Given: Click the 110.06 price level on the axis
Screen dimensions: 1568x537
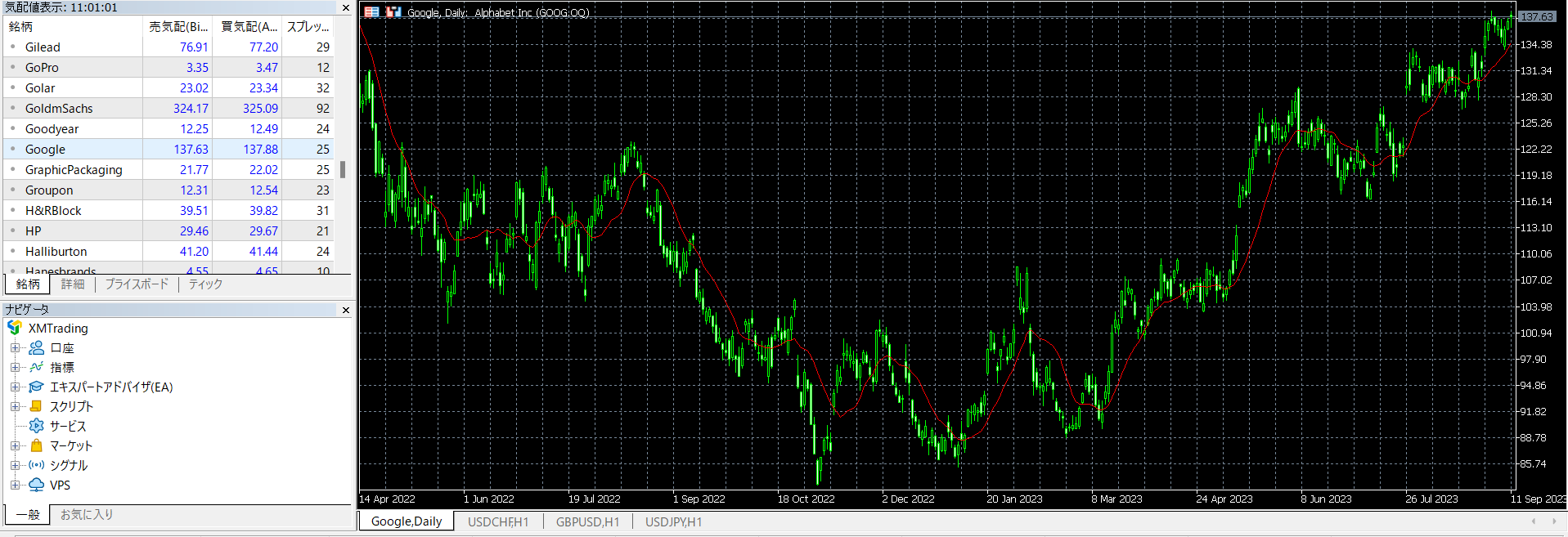Looking at the screenshot, I should point(1536,254).
